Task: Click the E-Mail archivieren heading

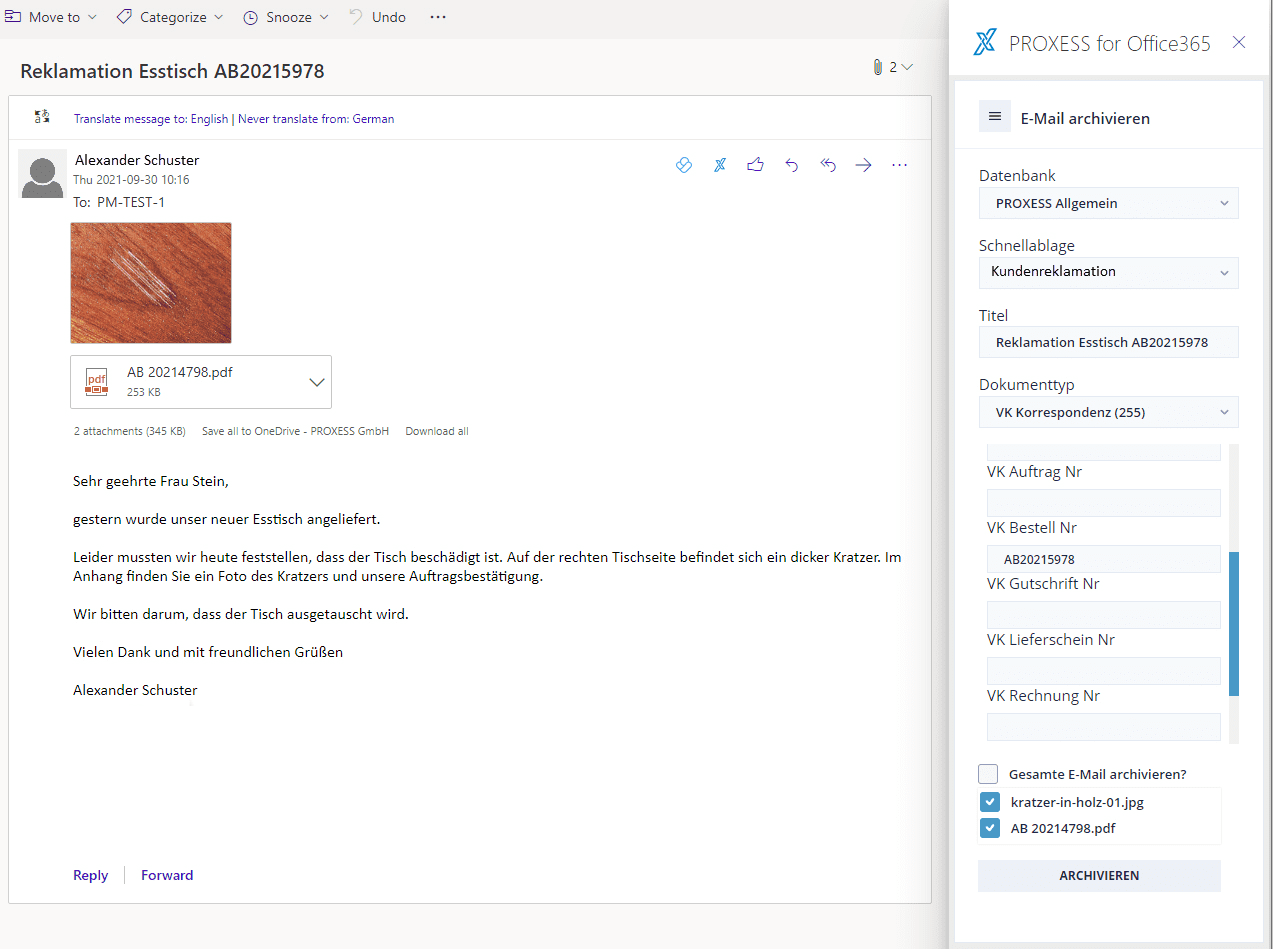Action: pyautogui.click(x=1085, y=118)
